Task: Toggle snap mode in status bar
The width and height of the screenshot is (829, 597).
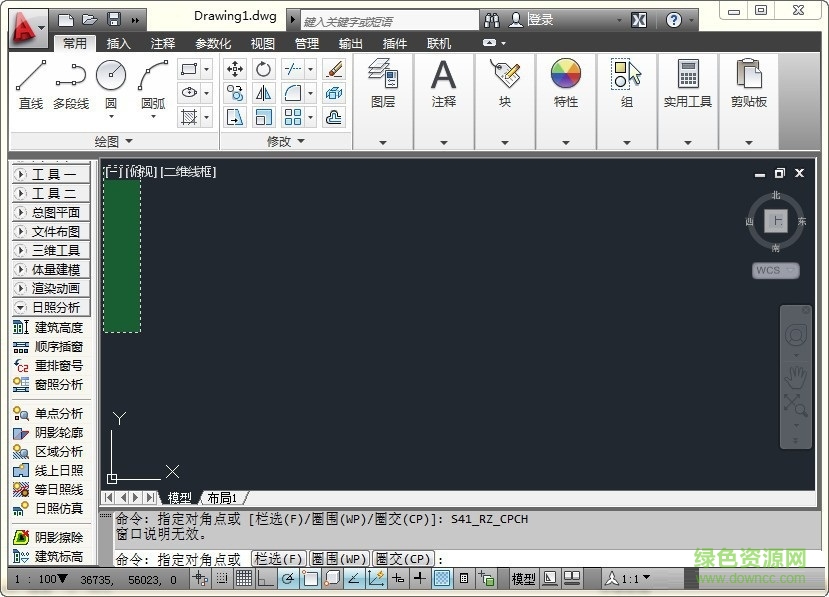Action: click(222, 579)
